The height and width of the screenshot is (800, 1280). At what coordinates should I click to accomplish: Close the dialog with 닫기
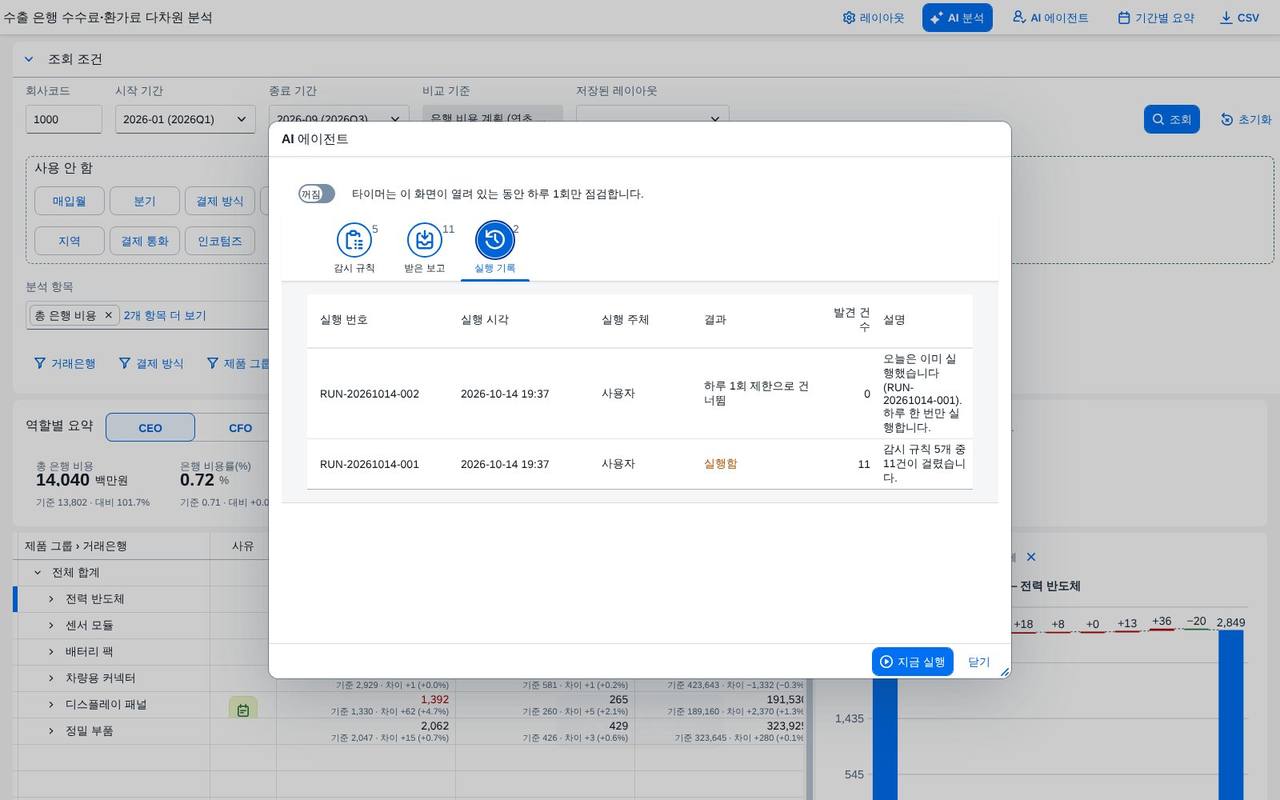tap(978, 662)
